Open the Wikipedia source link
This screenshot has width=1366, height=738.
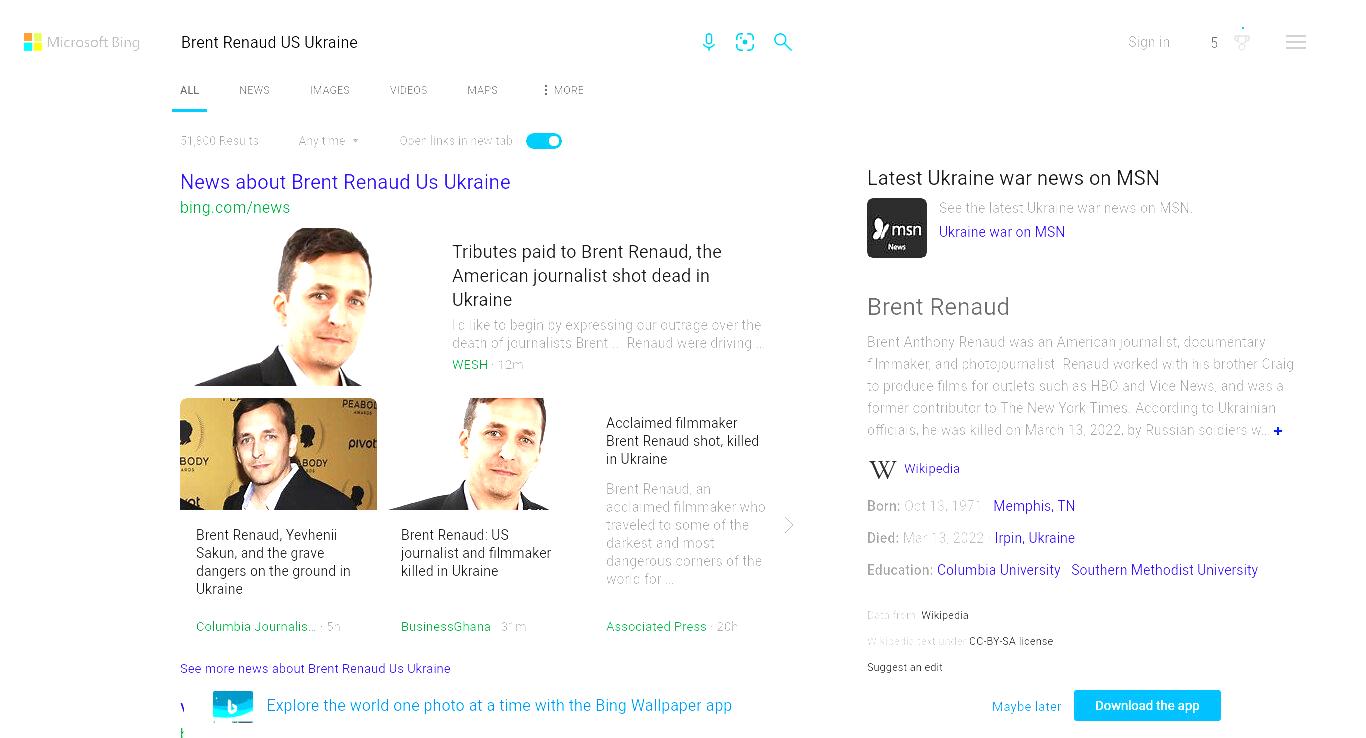(932, 469)
